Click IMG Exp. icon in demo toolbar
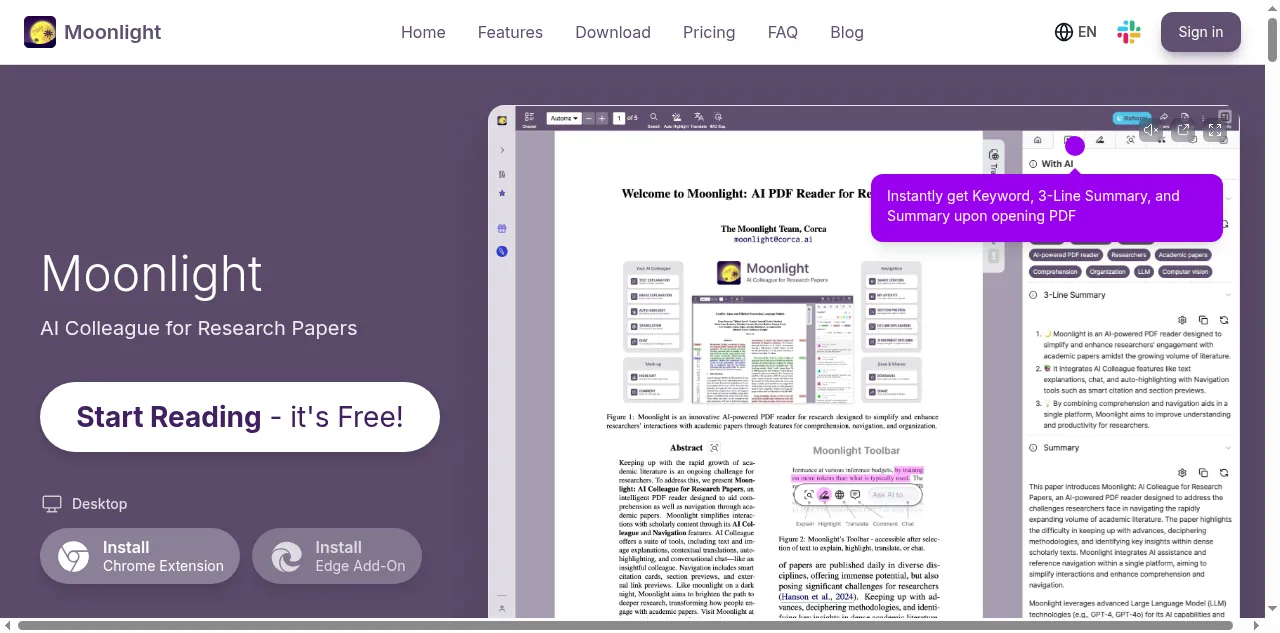 pyautogui.click(x=718, y=119)
